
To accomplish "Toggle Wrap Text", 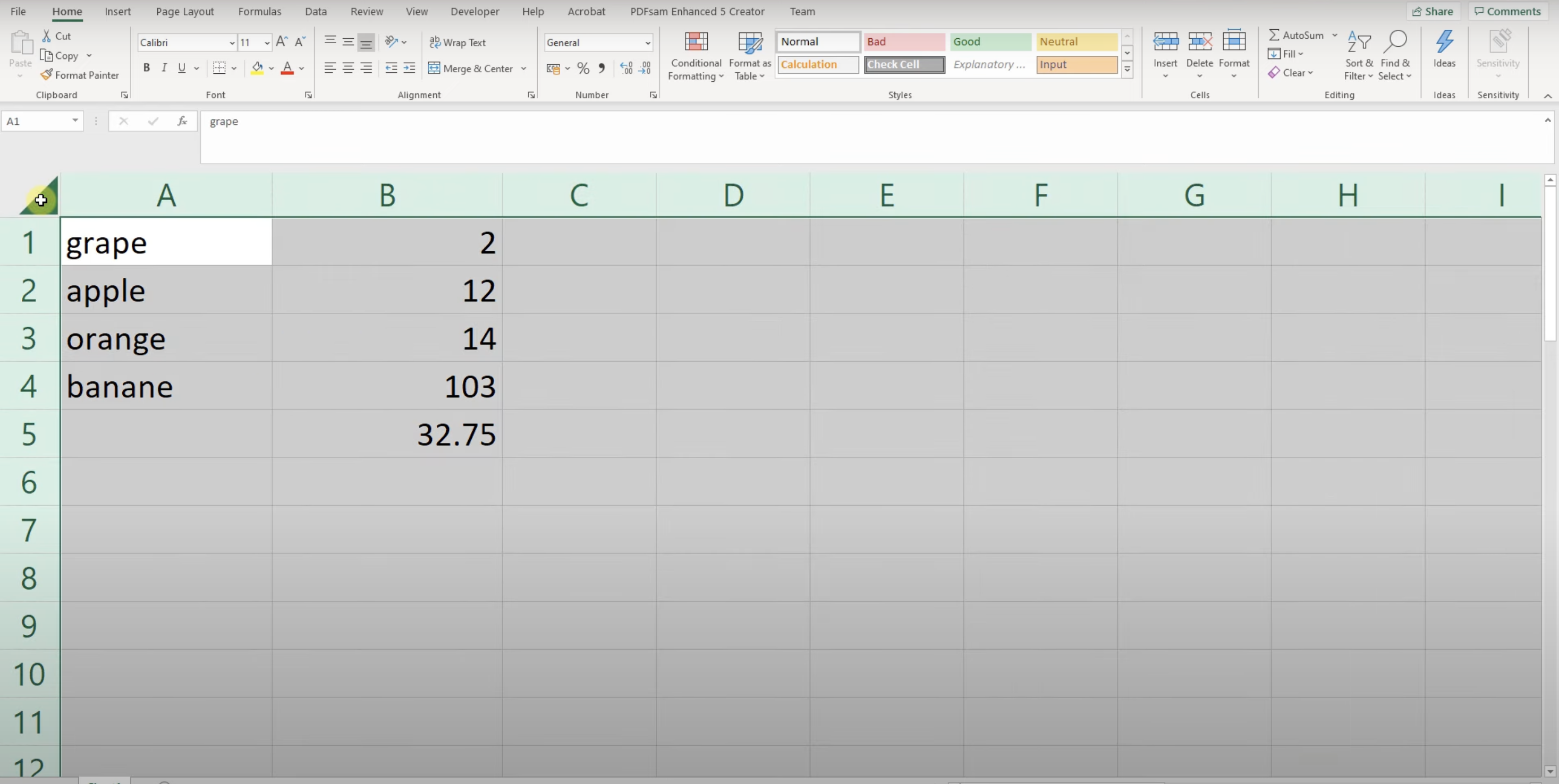I will (x=457, y=42).
